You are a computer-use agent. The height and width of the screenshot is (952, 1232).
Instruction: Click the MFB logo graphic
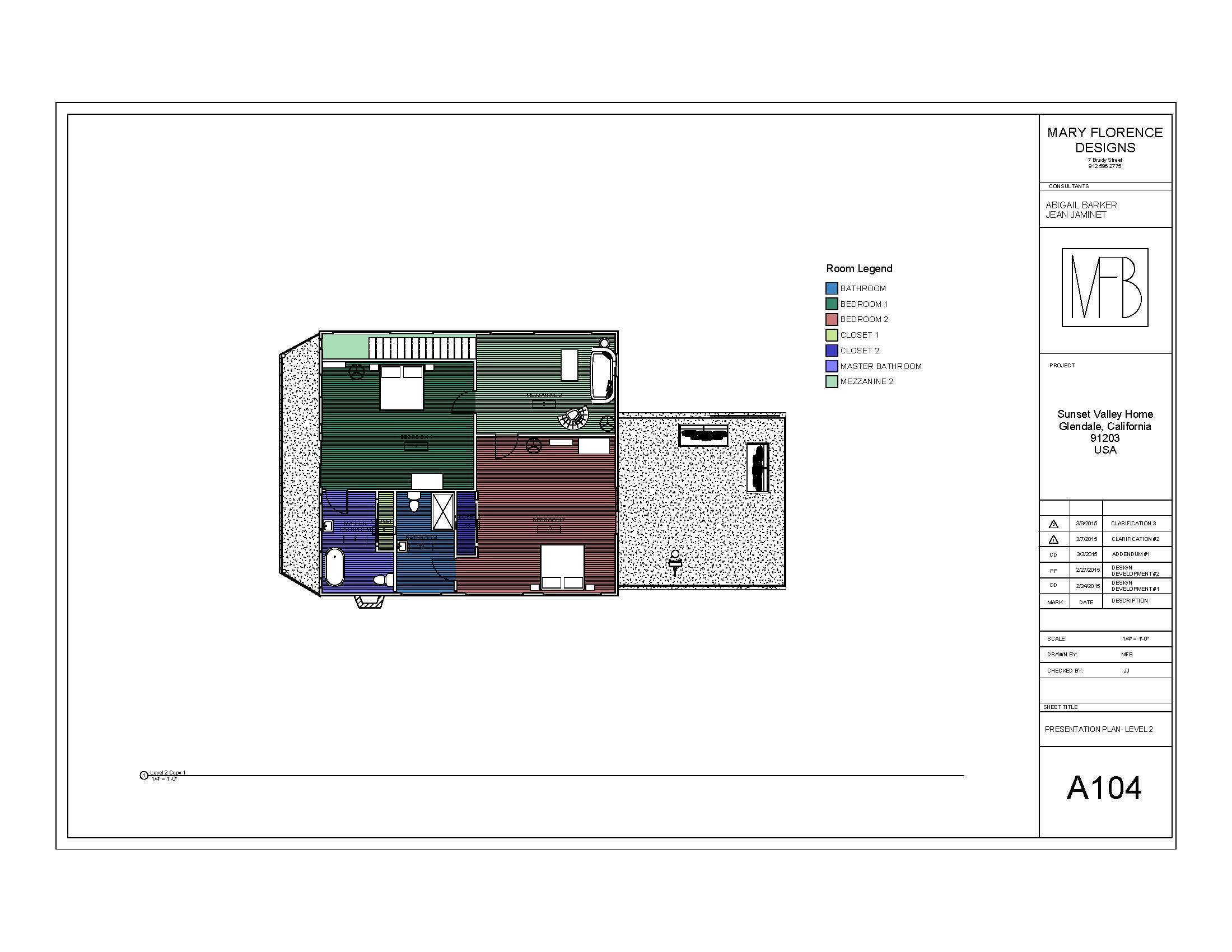pyautogui.click(x=1104, y=288)
